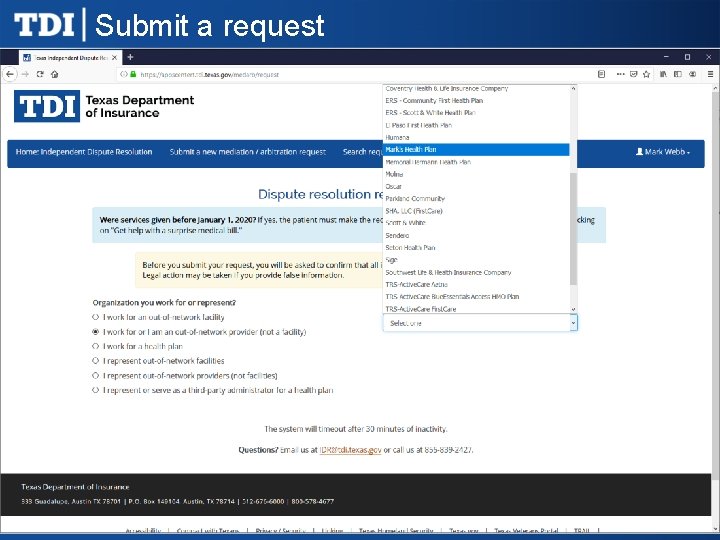Screen dimensions: 720x540
Task: Open Home: Independent Dispute Resolution menu item
Action: (x=84, y=152)
